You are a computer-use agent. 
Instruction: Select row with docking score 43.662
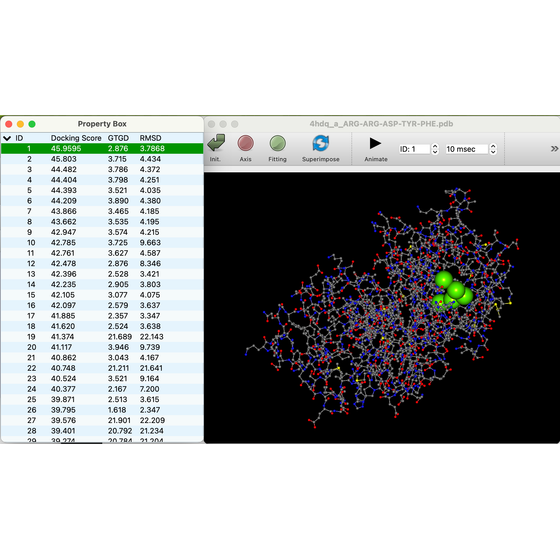(x=102, y=222)
